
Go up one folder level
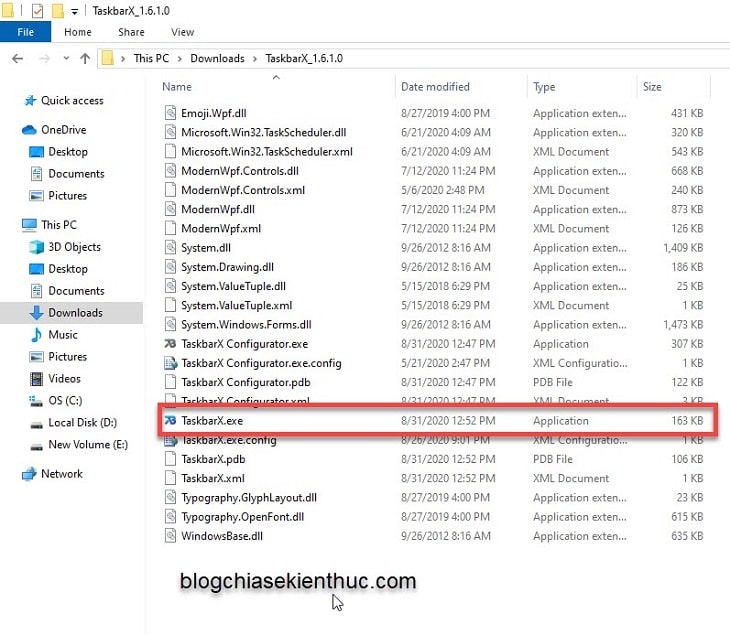pos(85,58)
